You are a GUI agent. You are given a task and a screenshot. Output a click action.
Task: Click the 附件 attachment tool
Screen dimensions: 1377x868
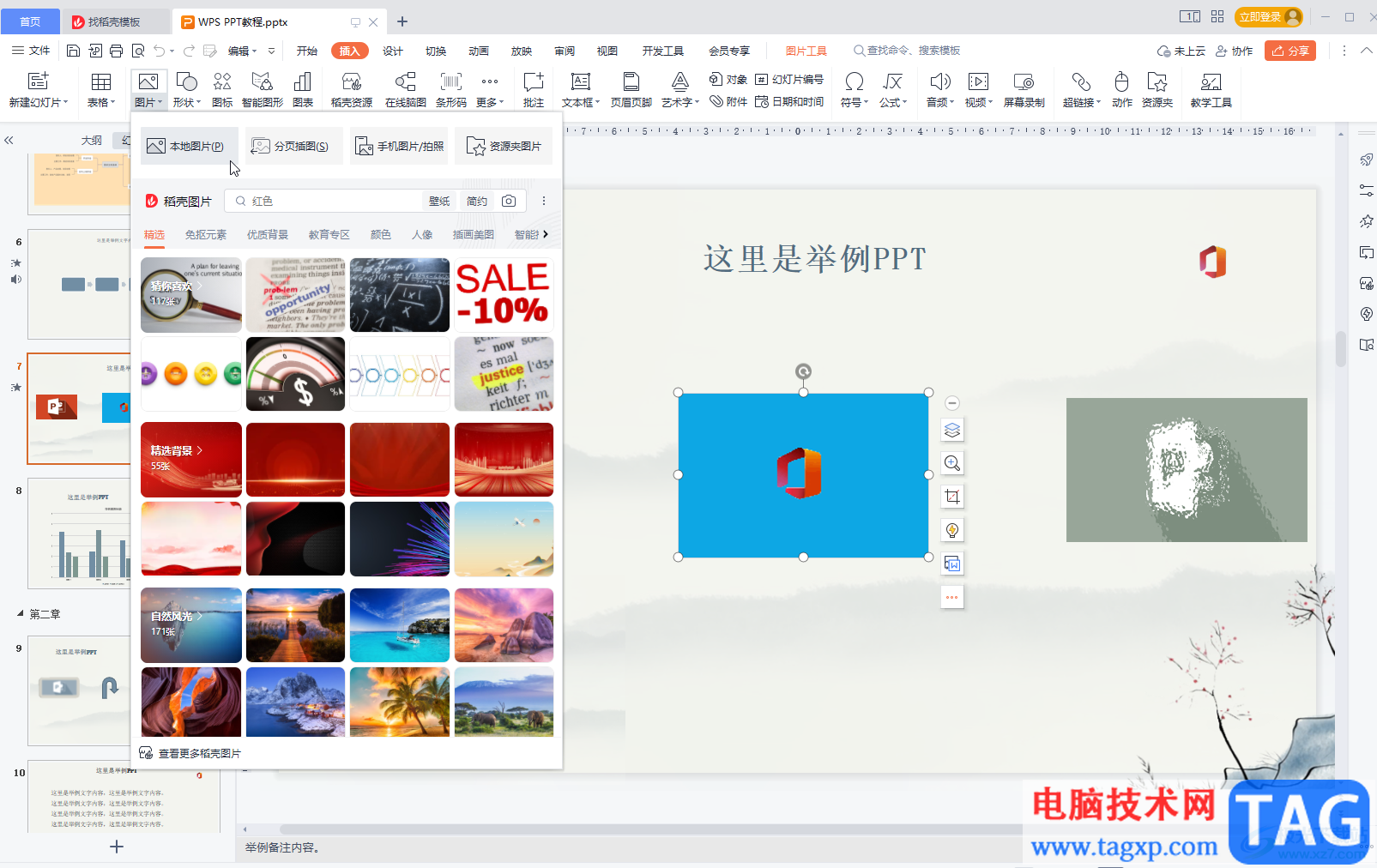[728, 101]
